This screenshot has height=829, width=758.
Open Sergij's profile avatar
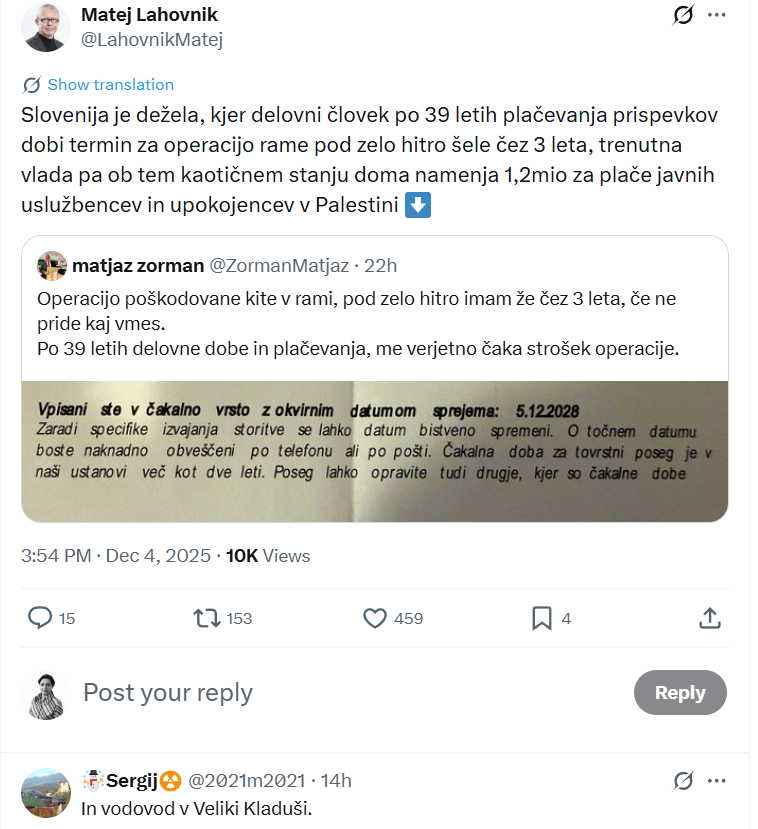[46, 793]
